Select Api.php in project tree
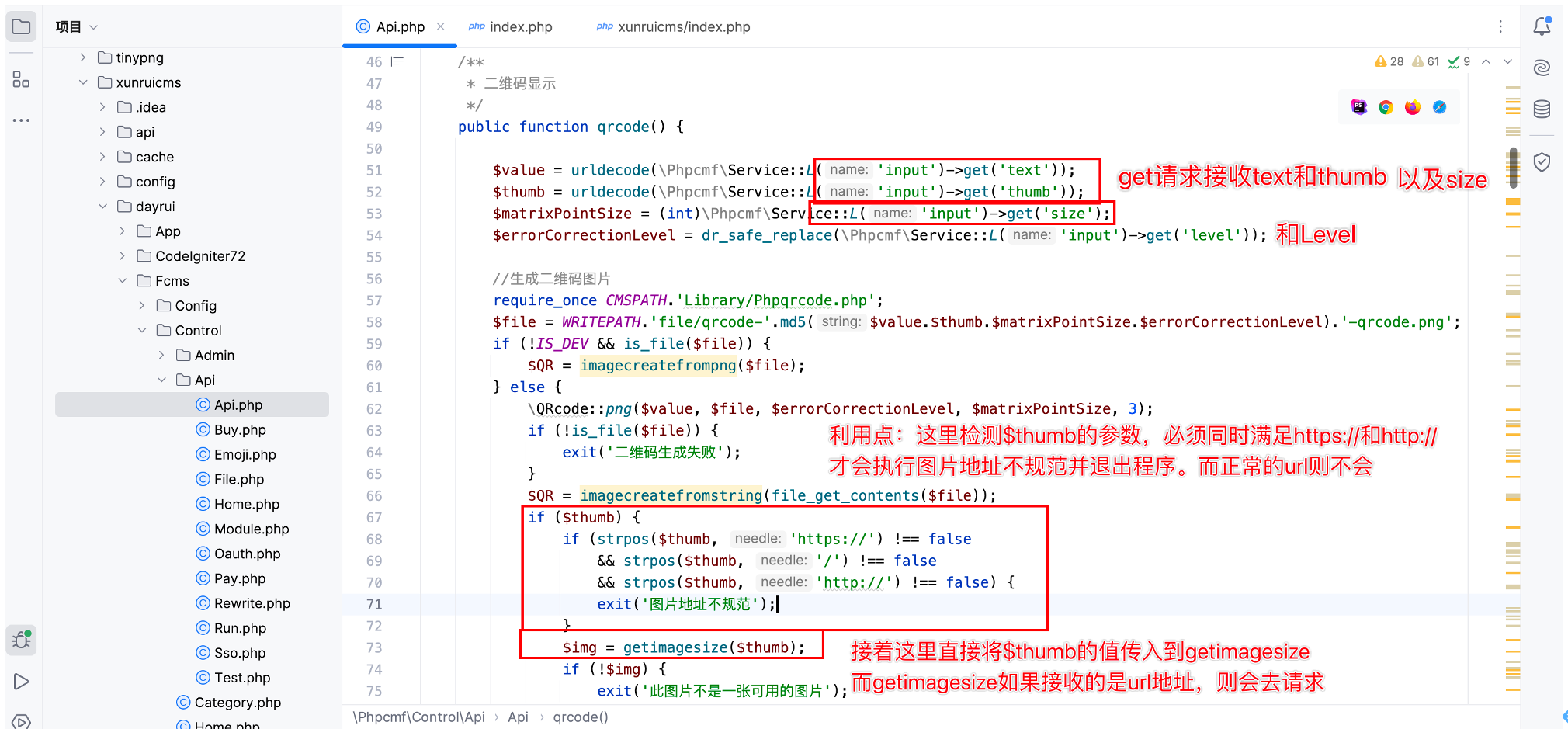 pos(192,404)
